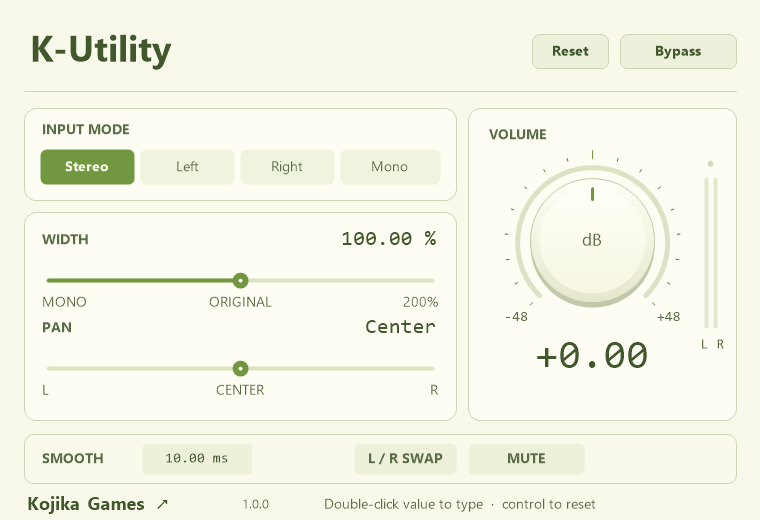Toggle the Bypass button
Screen dimensions: 760x520
pos(678,51)
